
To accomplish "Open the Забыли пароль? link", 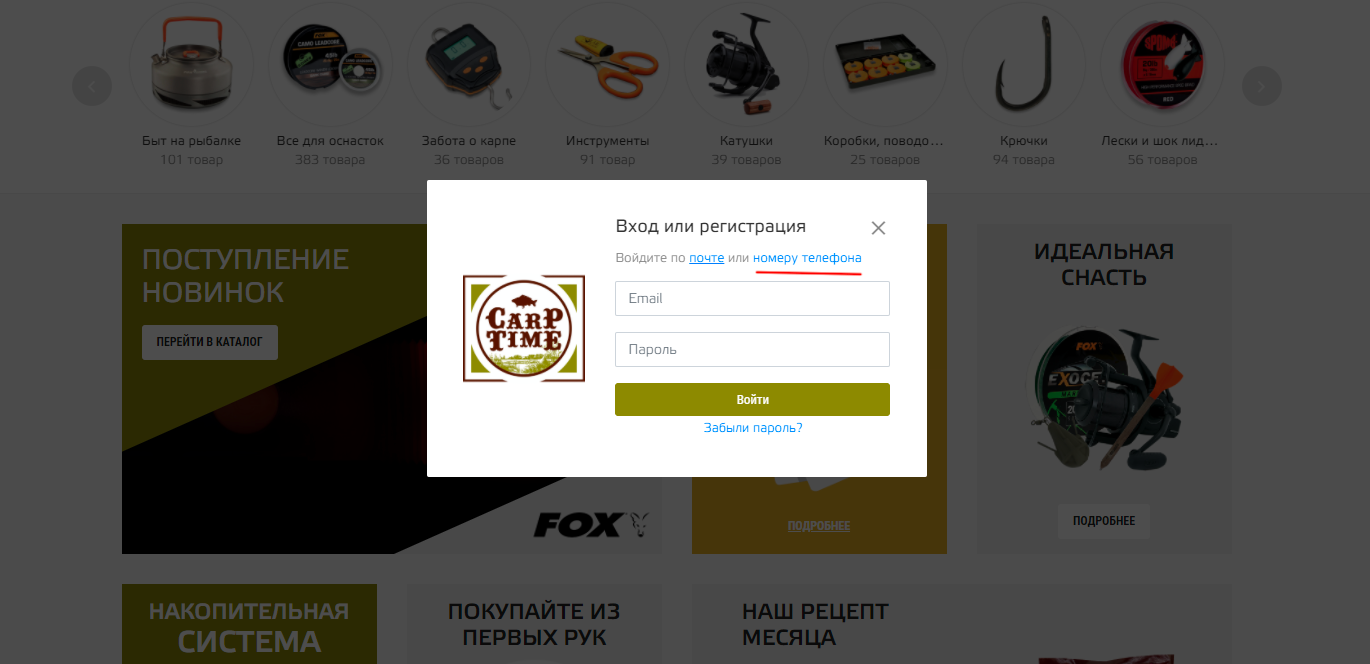I will [753, 427].
